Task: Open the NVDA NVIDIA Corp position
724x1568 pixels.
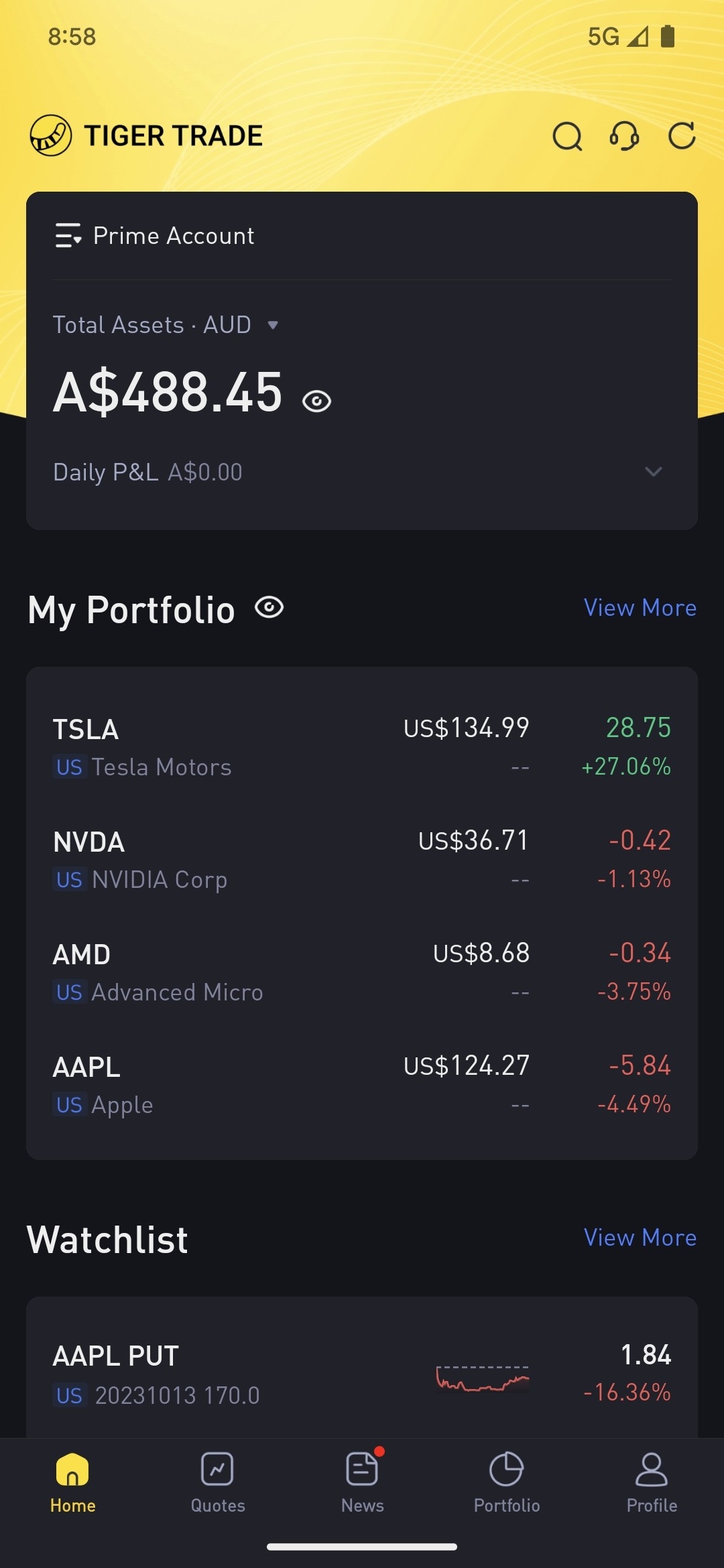Action: click(362, 859)
